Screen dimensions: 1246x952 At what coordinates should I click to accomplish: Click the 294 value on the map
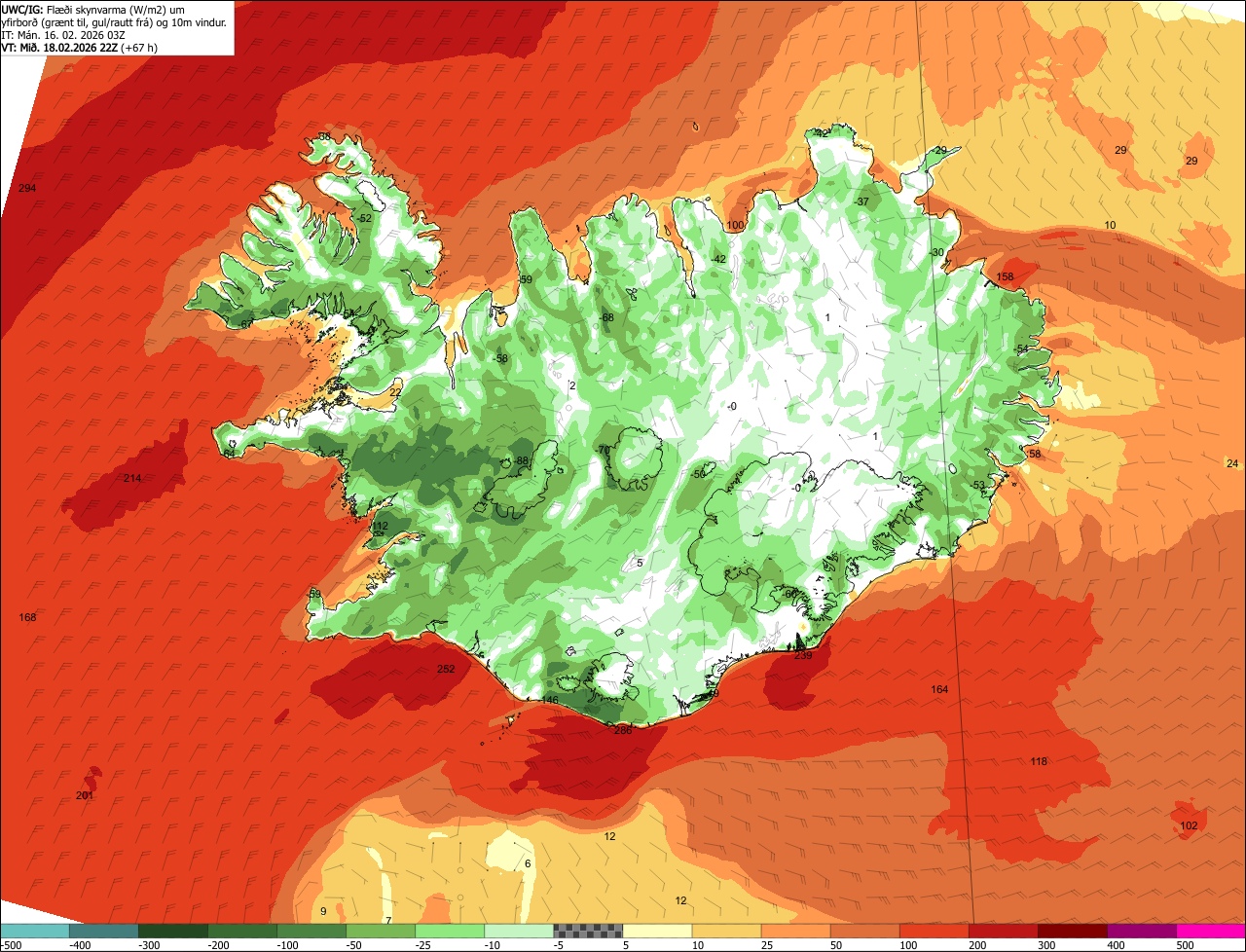[x=27, y=188]
